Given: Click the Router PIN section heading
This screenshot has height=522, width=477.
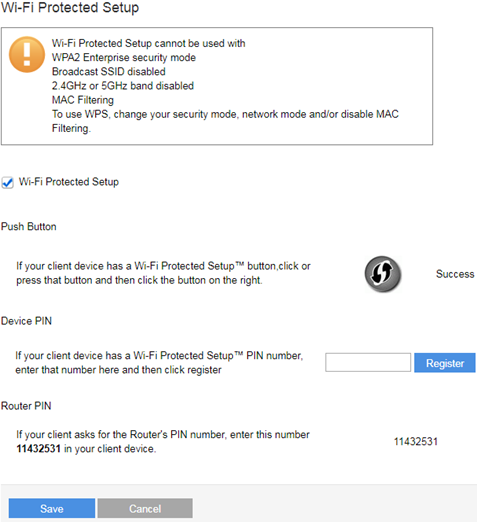Looking at the screenshot, I should click(x=26, y=406).
